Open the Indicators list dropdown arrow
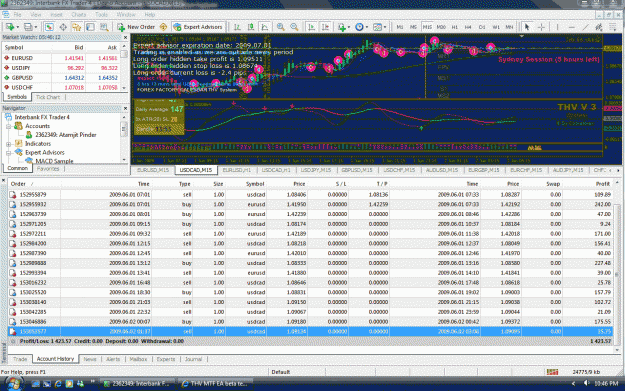Image resolution: width=625 pixels, height=391 pixels. tap(349, 28)
